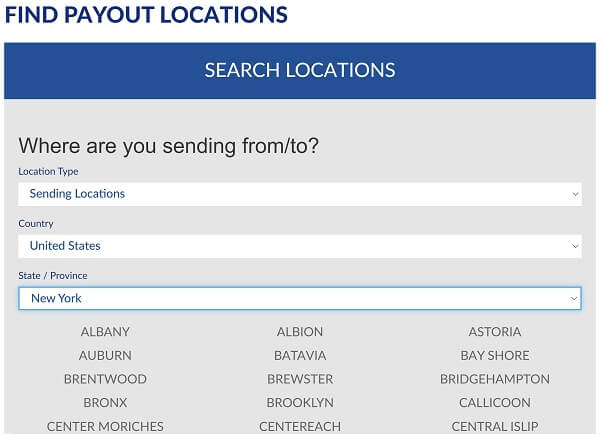The image size is (600, 434).
Task: Open the AUBURN city link
Action: 105,356
